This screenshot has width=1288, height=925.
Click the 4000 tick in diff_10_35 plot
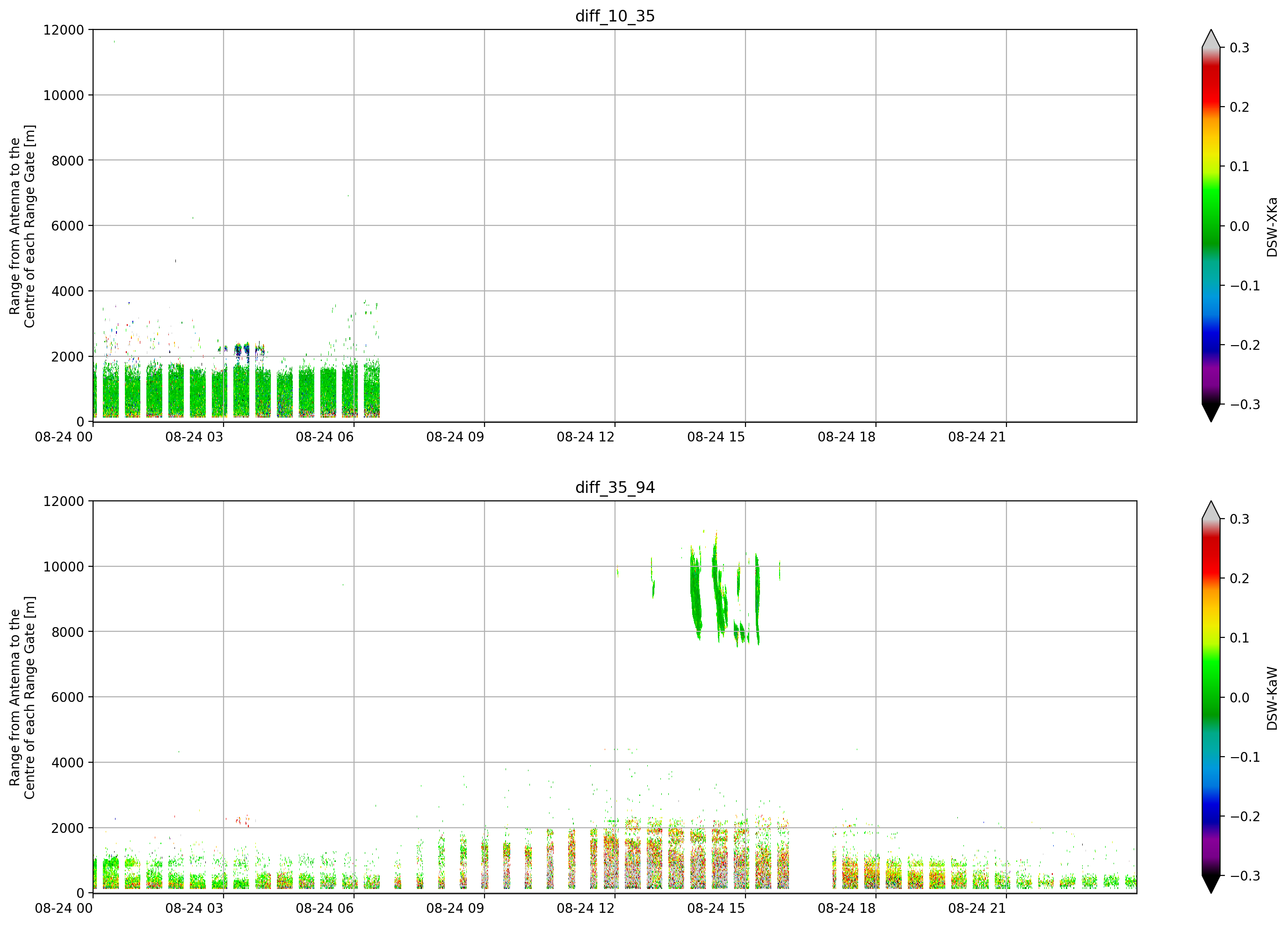67,291
